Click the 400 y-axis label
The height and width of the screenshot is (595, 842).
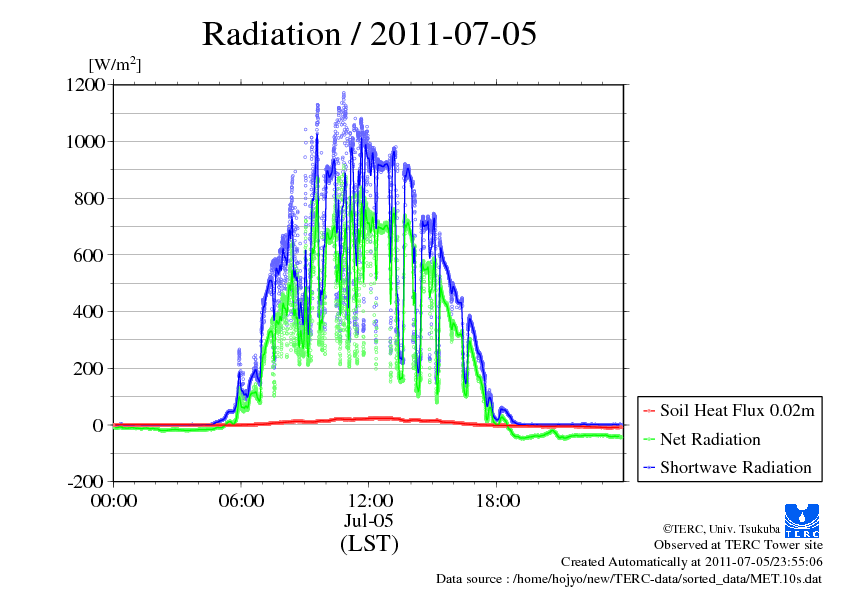[89, 311]
